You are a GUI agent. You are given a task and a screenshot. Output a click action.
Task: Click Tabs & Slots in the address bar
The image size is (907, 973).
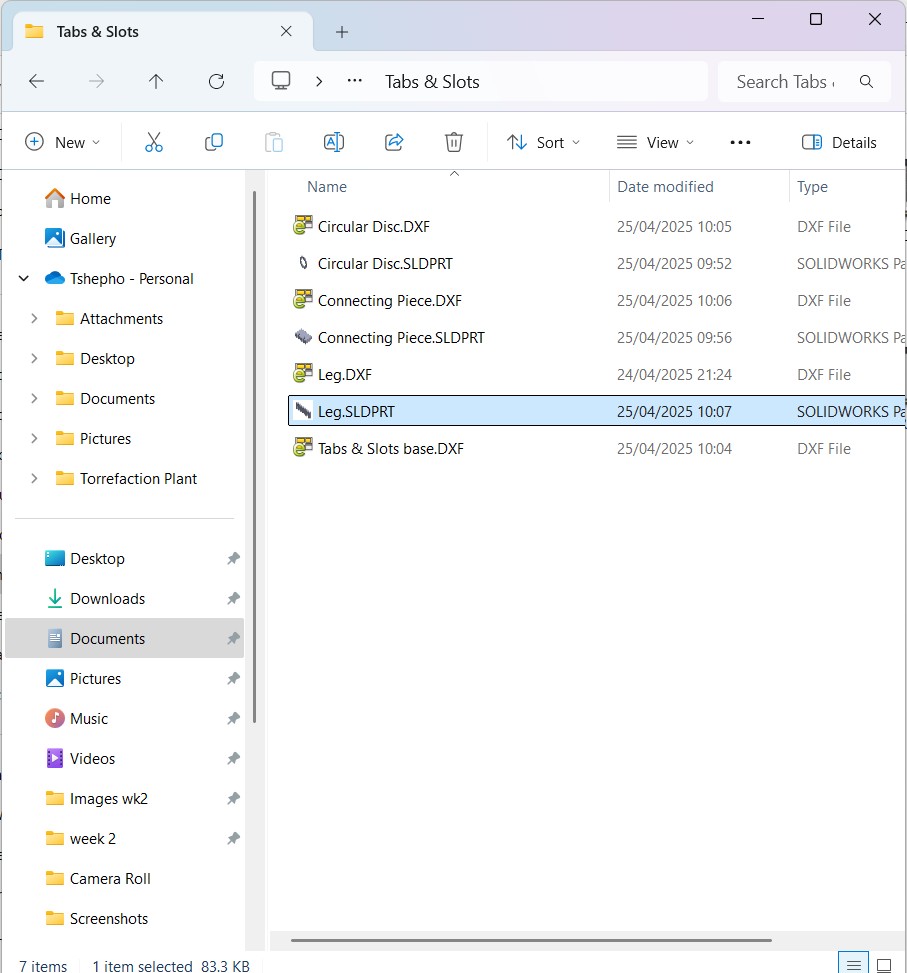(432, 81)
